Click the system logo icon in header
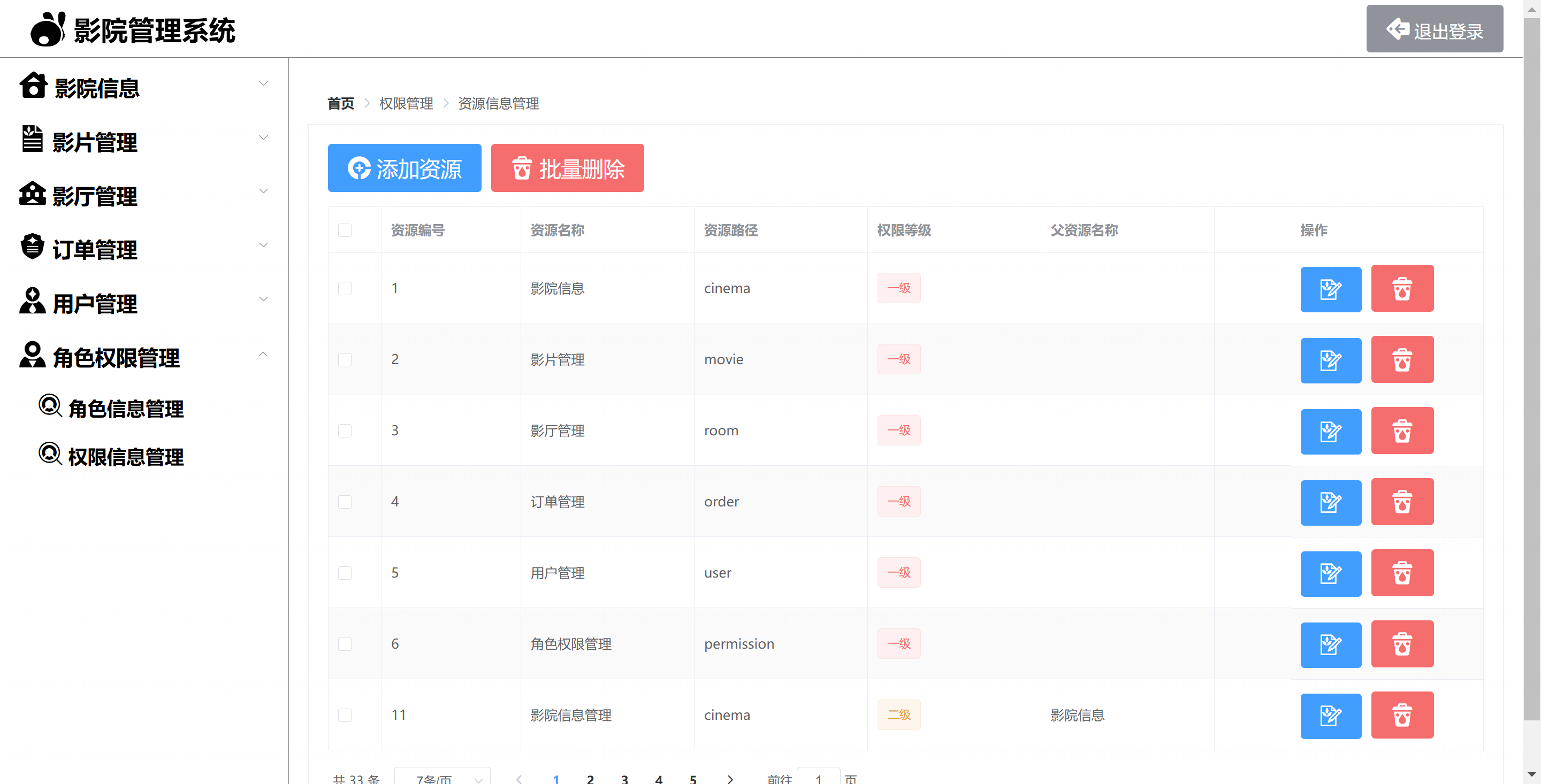 47,29
